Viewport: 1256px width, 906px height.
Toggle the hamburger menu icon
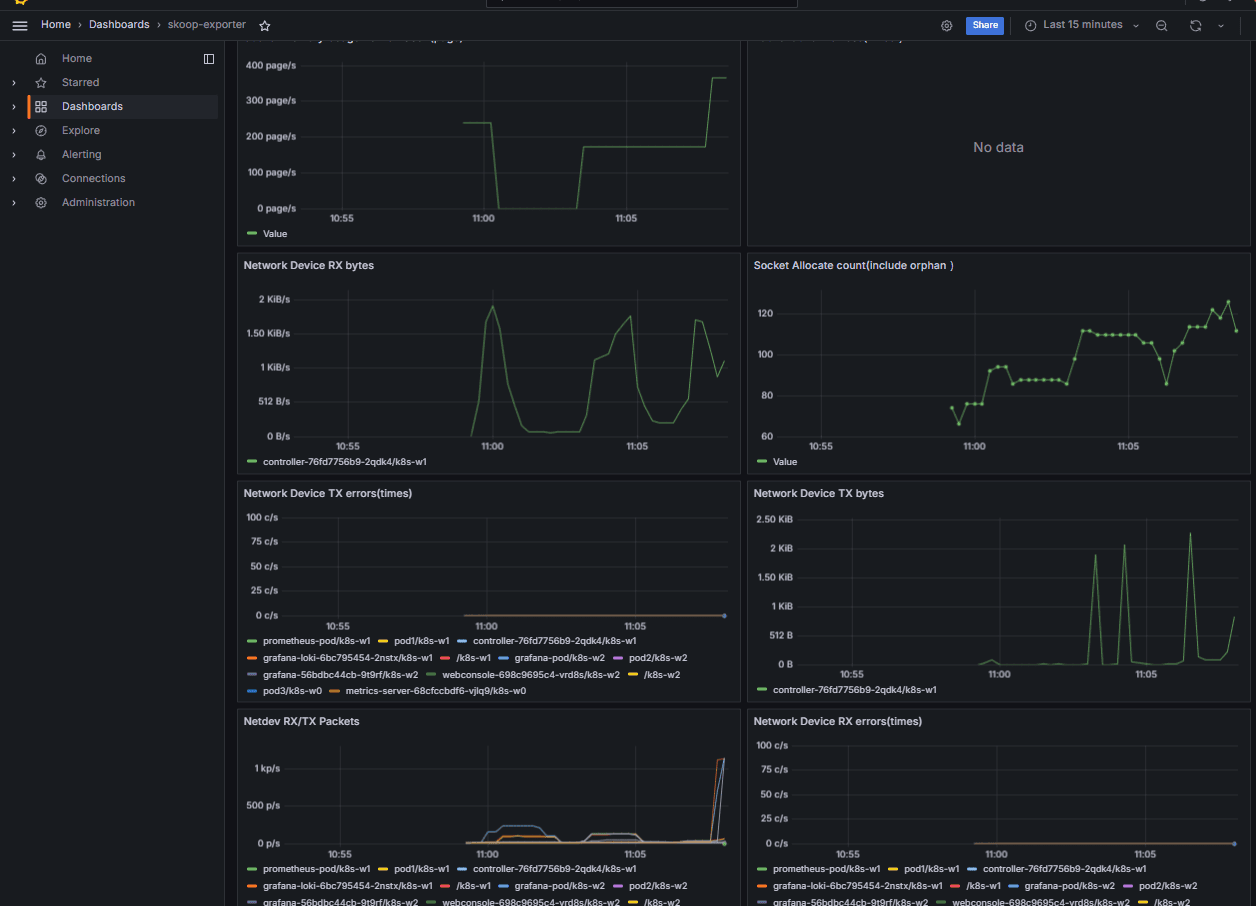click(x=20, y=25)
